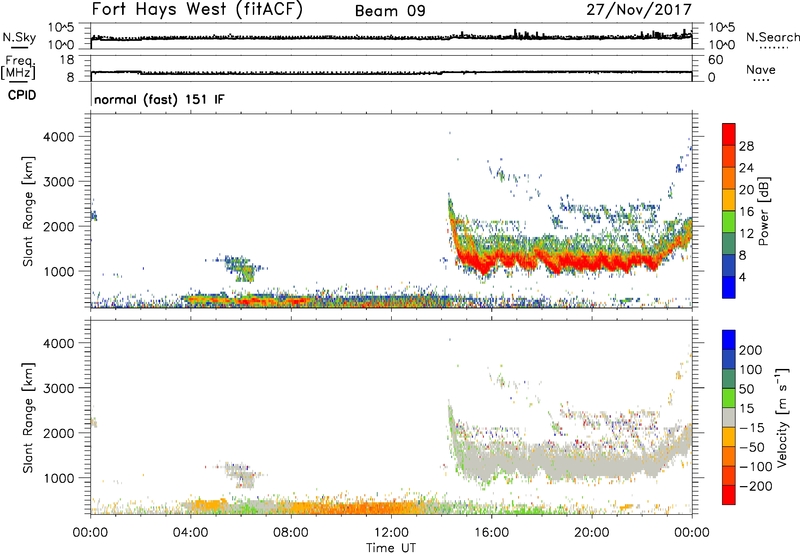
Task: Select the light green 15–50 Velocity colorbar segment
Action: pyautogui.click(x=729, y=398)
